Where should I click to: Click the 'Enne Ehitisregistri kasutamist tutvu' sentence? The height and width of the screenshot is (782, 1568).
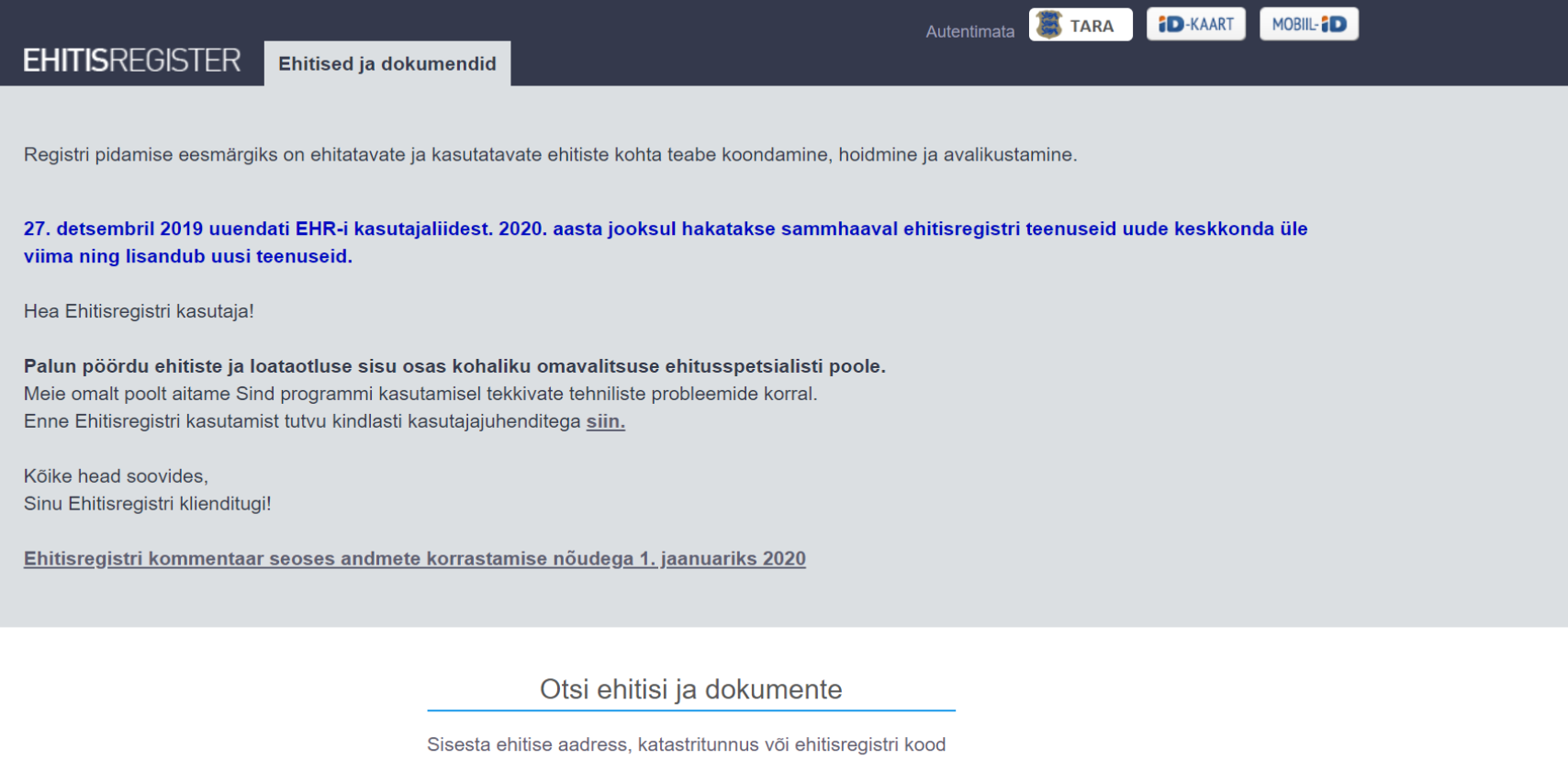[304, 421]
